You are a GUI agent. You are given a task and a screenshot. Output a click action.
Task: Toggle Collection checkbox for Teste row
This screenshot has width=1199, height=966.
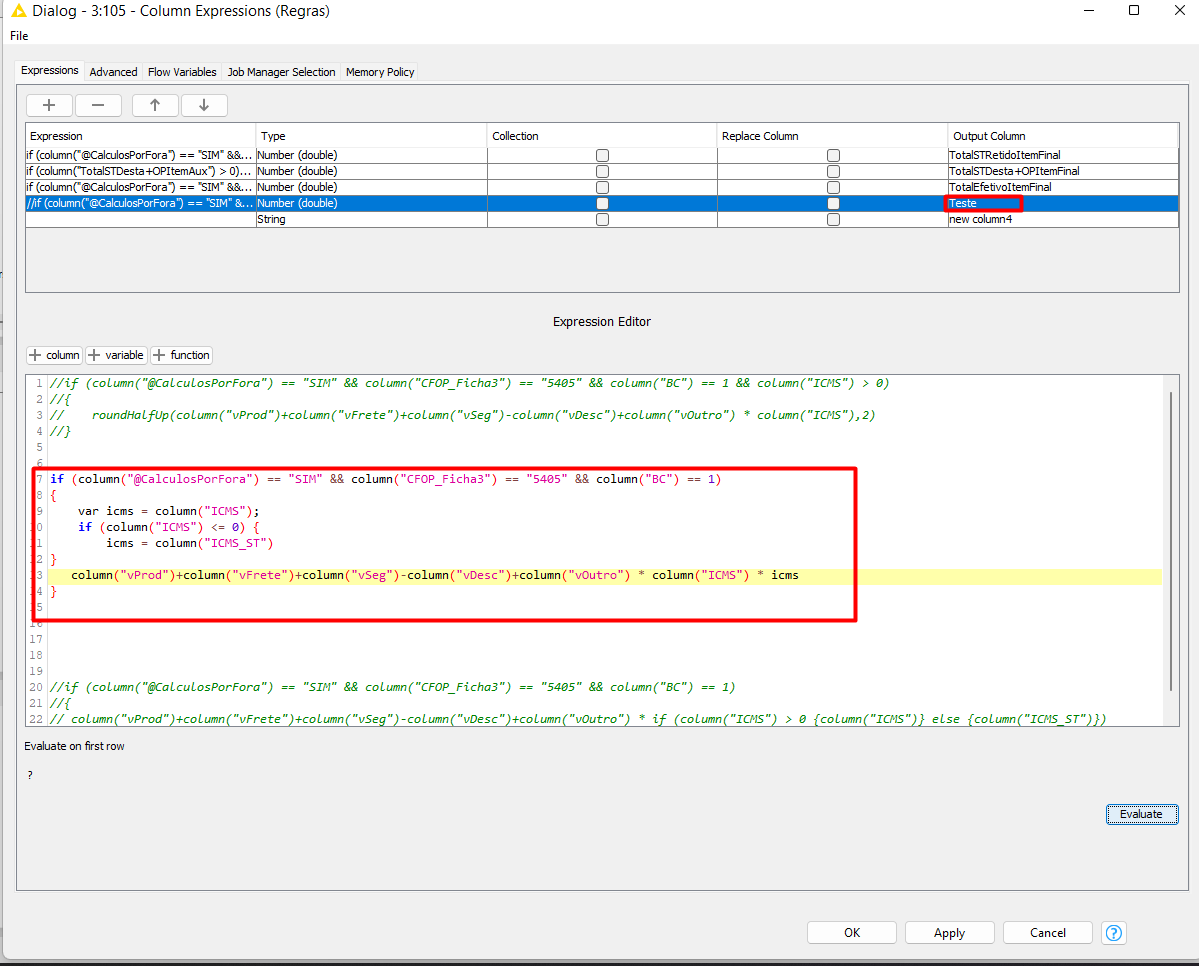click(x=603, y=203)
